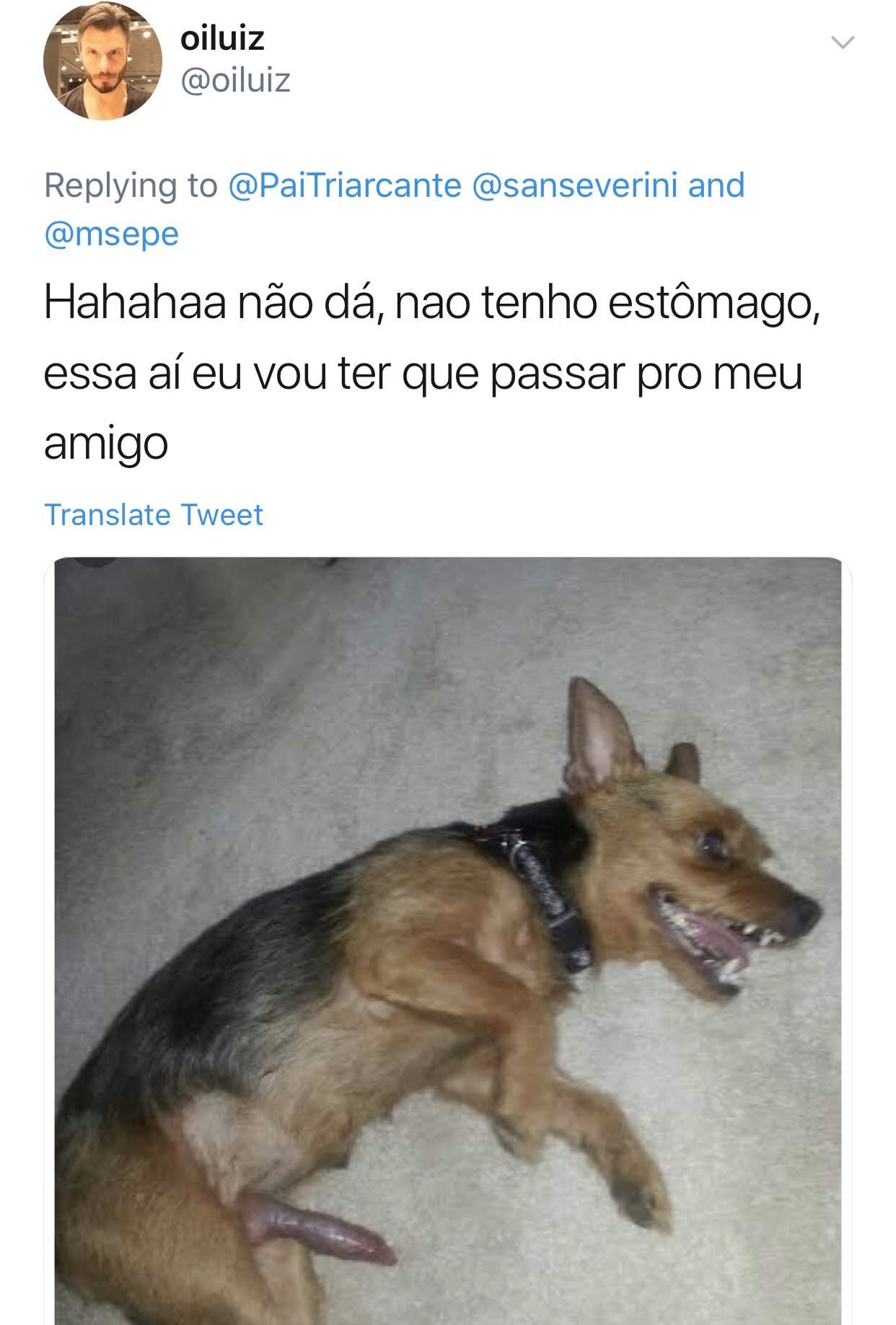Select the tweet text starting with Hahahaa

432,372
